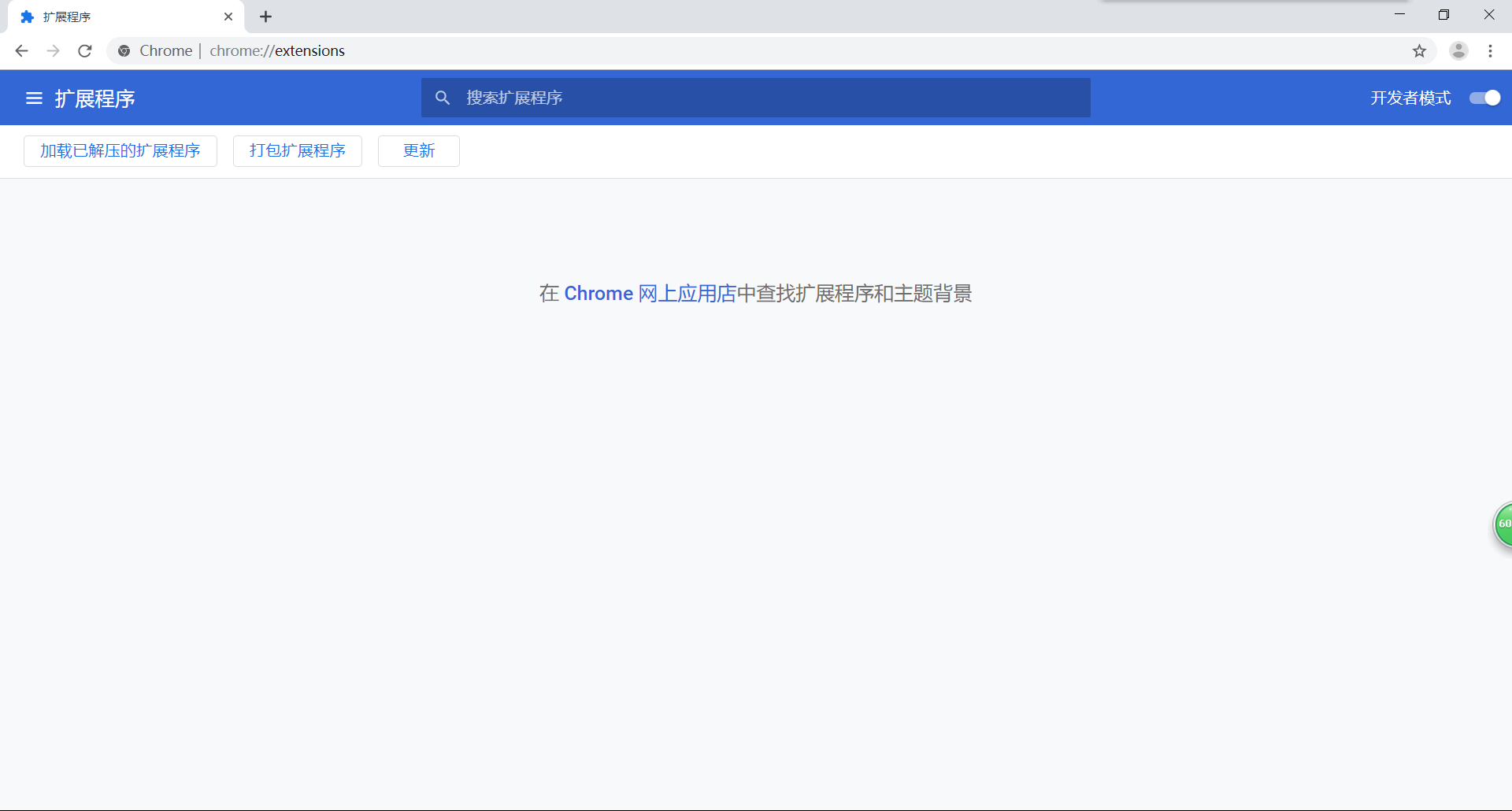Click the site information icon in address bar
1512x811 pixels.
click(x=124, y=50)
